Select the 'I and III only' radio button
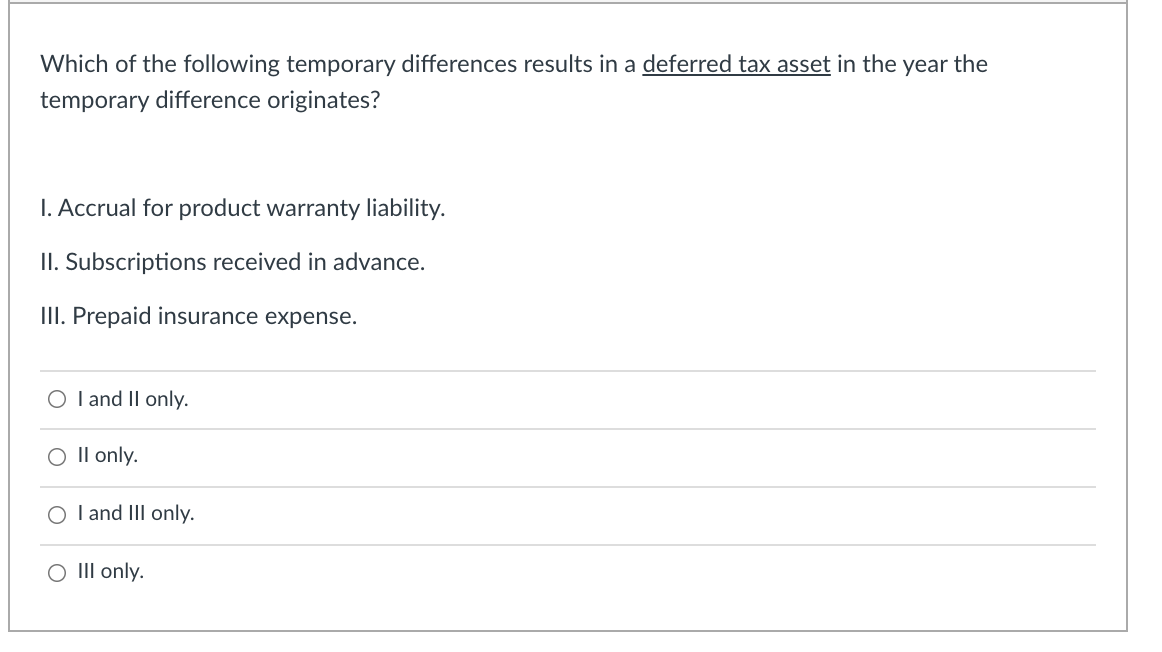 (57, 513)
